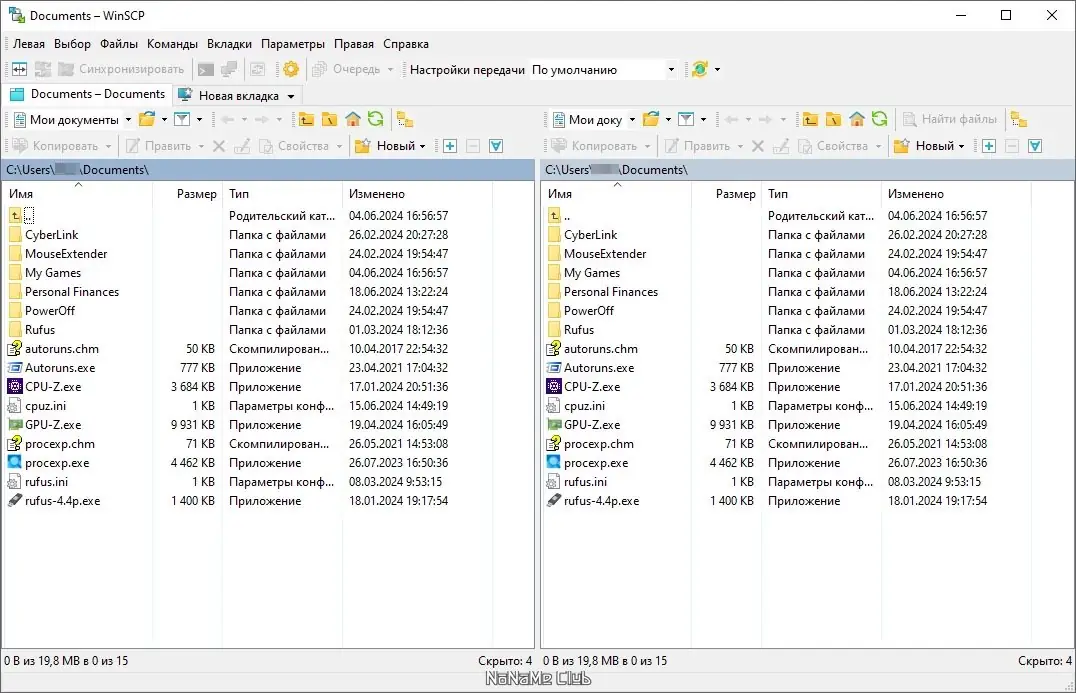Screen dimensions: 1076x693
Task: Click the filter funnel icon in left panel
Action: click(182, 119)
